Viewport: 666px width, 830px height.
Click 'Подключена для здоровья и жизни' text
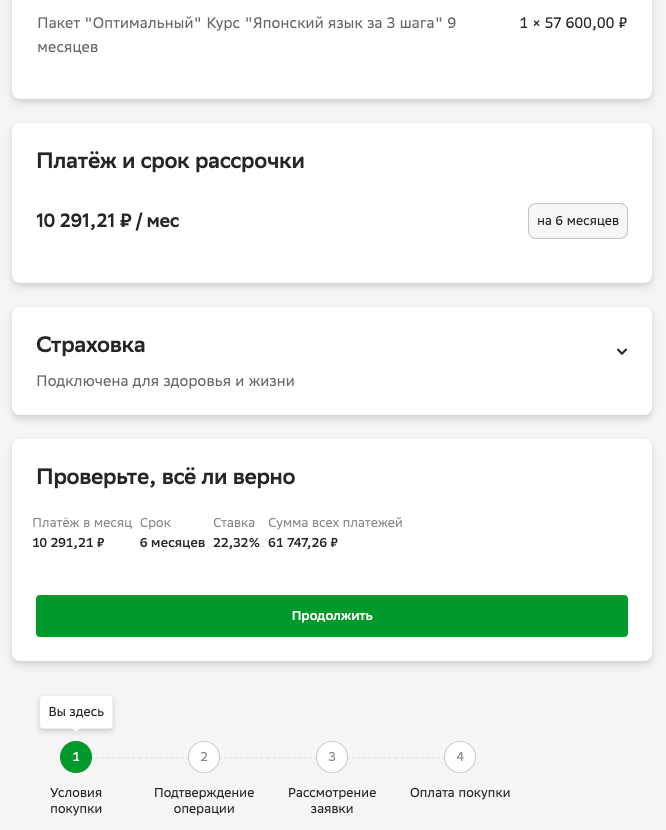coord(165,381)
